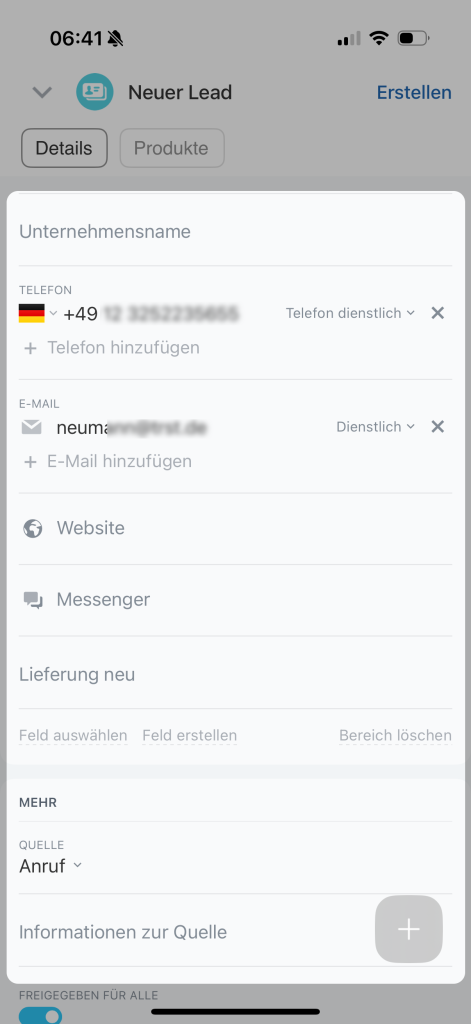Toggle the Freigegeben für alle switch
471x1024 pixels.
pyautogui.click(x=41, y=1015)
